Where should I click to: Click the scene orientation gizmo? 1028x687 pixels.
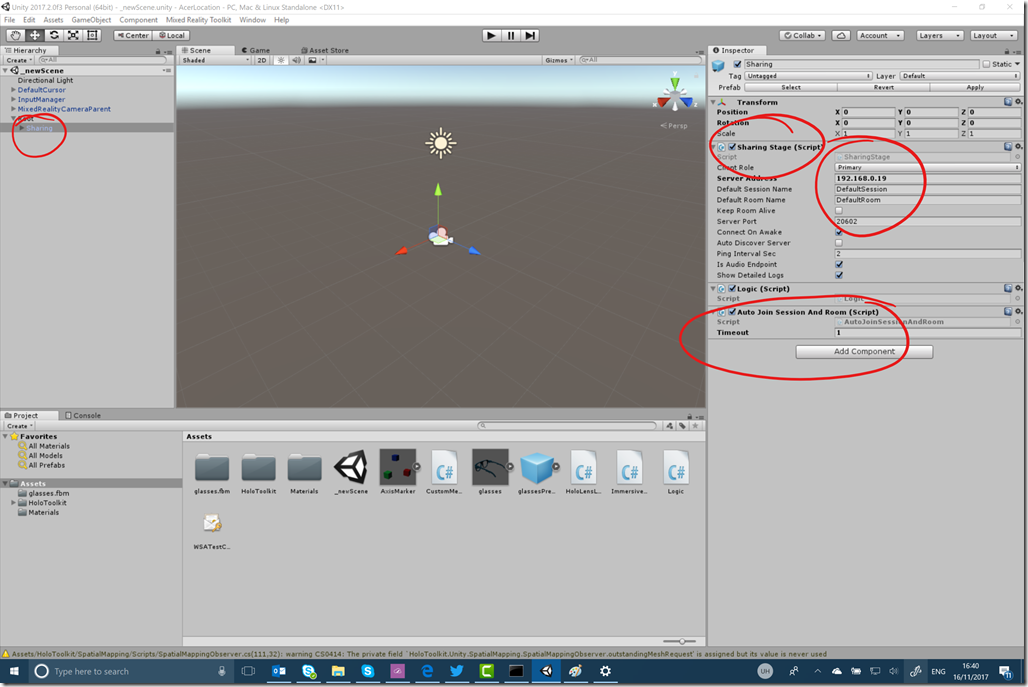(x=675, y=95)
